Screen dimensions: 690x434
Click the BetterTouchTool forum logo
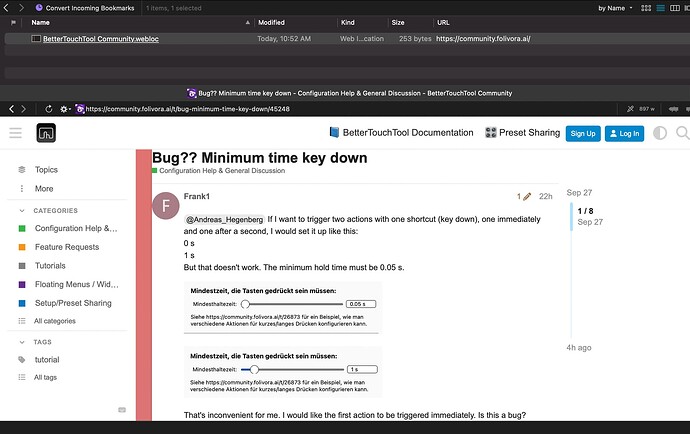tap(46, 133)
